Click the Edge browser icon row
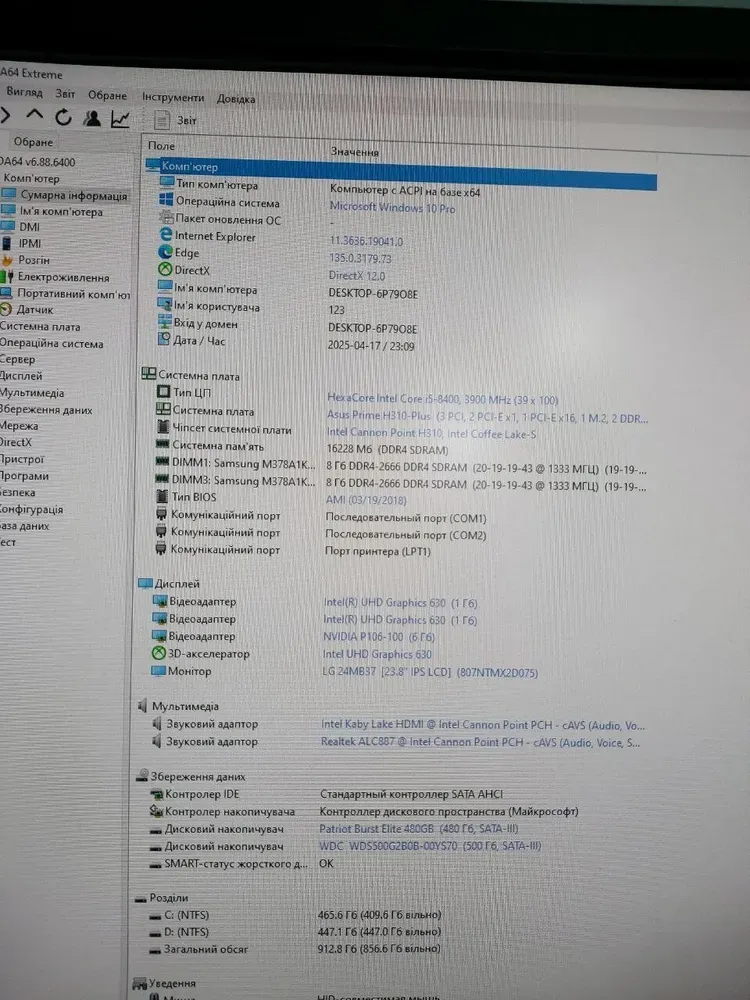 coord(166,254)
